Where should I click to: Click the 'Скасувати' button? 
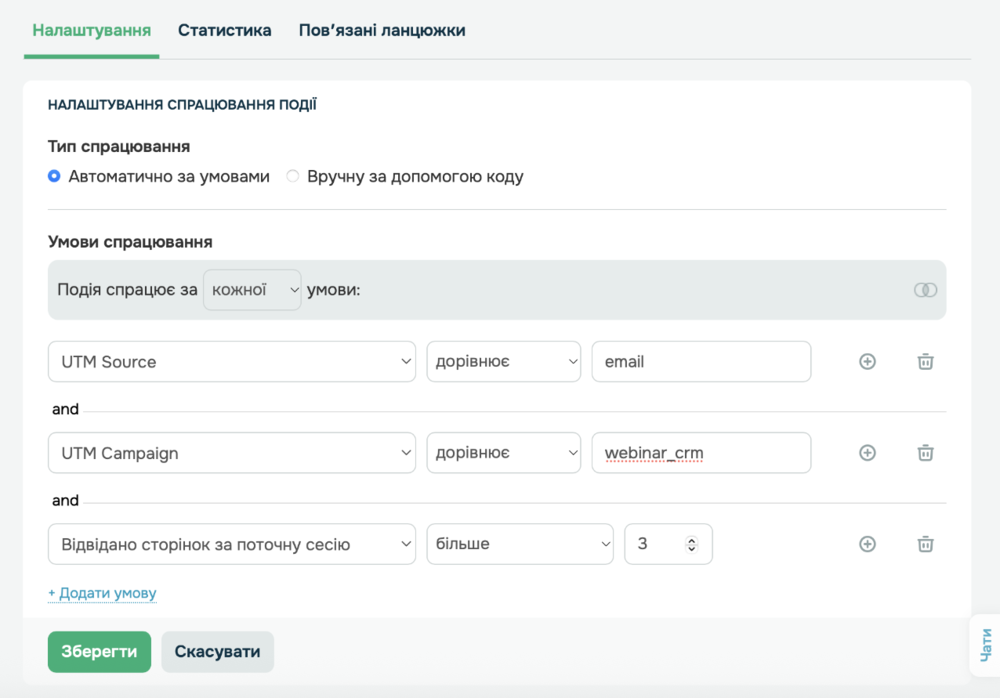(x=217, y=652)
